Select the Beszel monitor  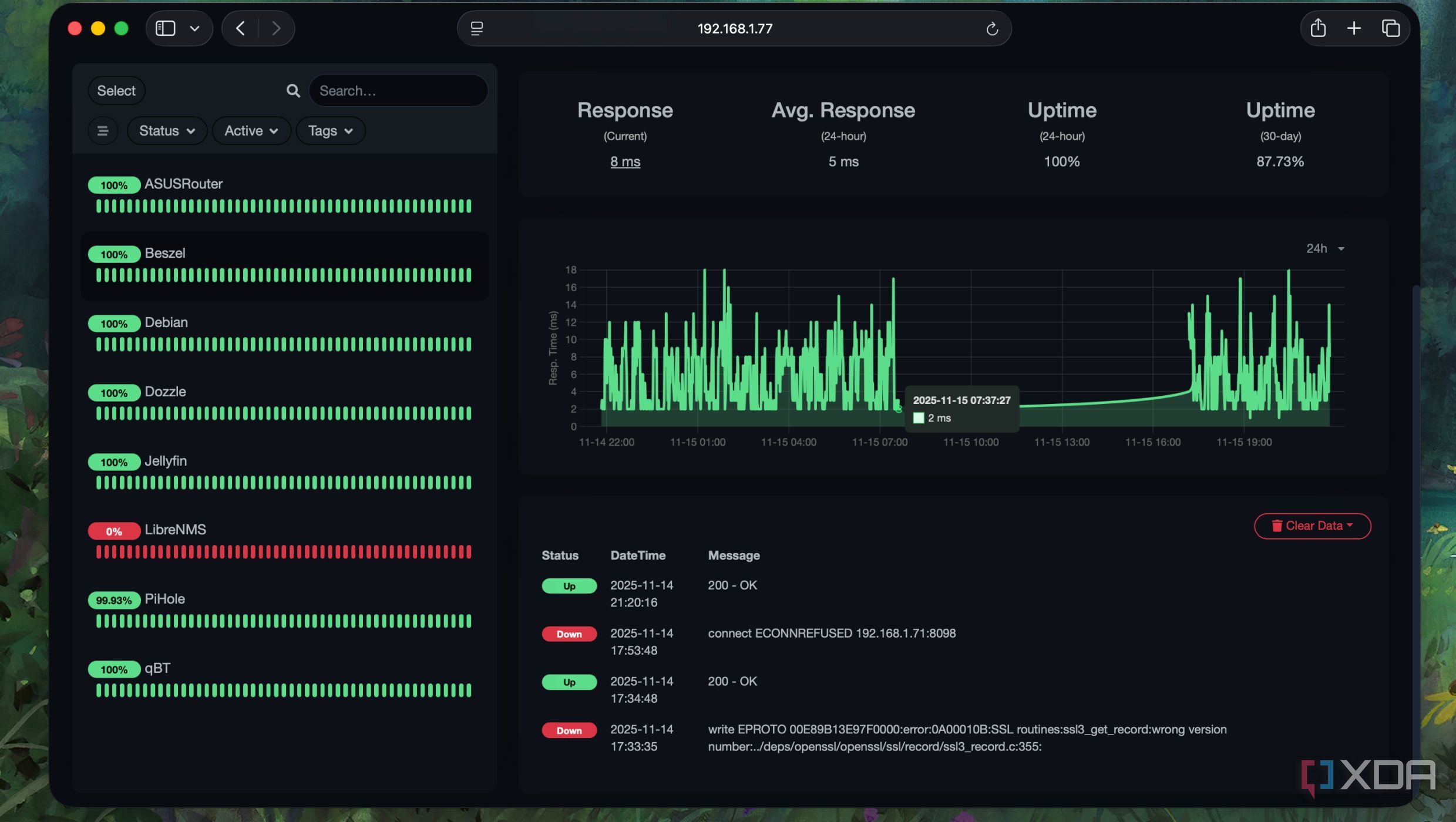click(x=285, y=266)
